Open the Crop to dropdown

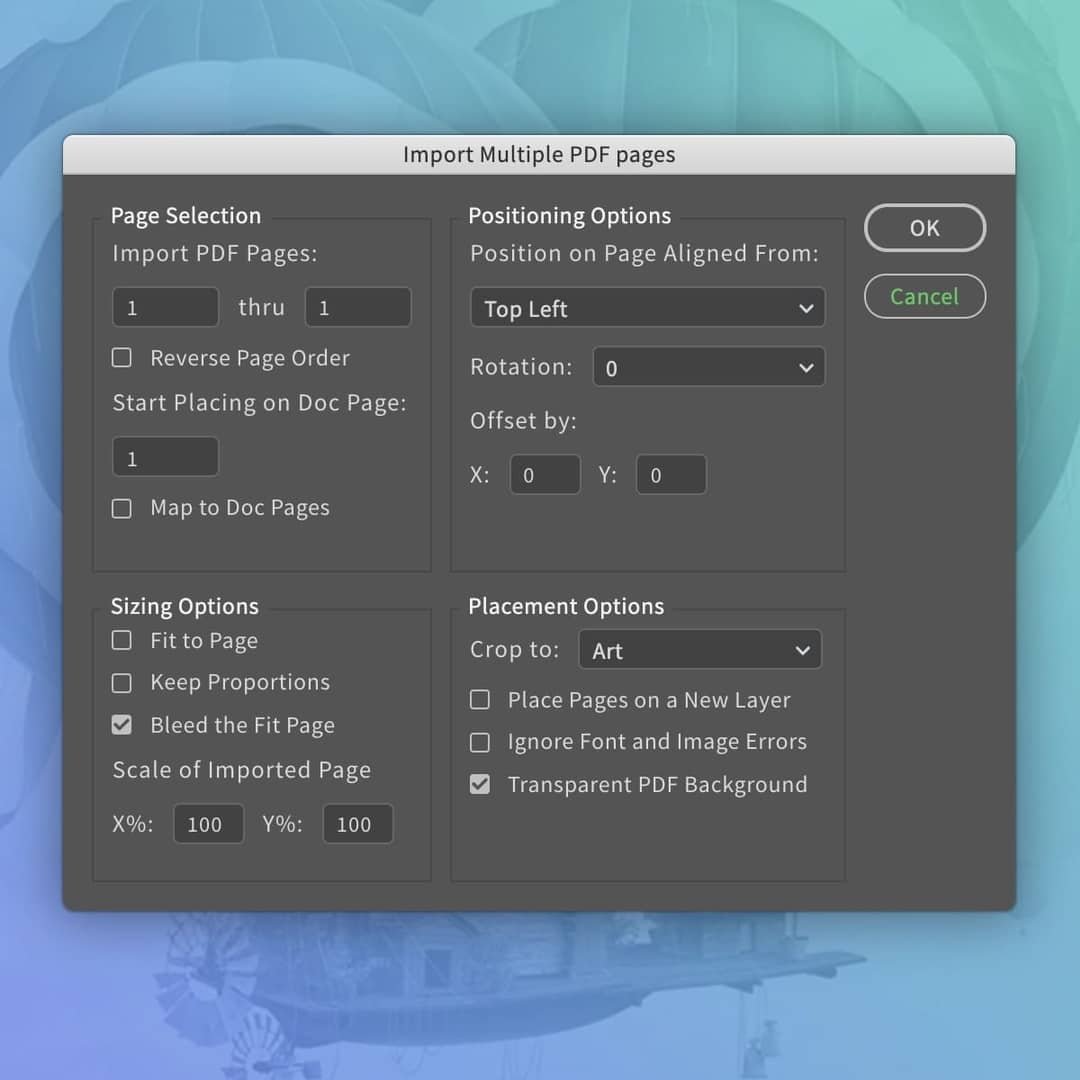(x=700, y=649)
